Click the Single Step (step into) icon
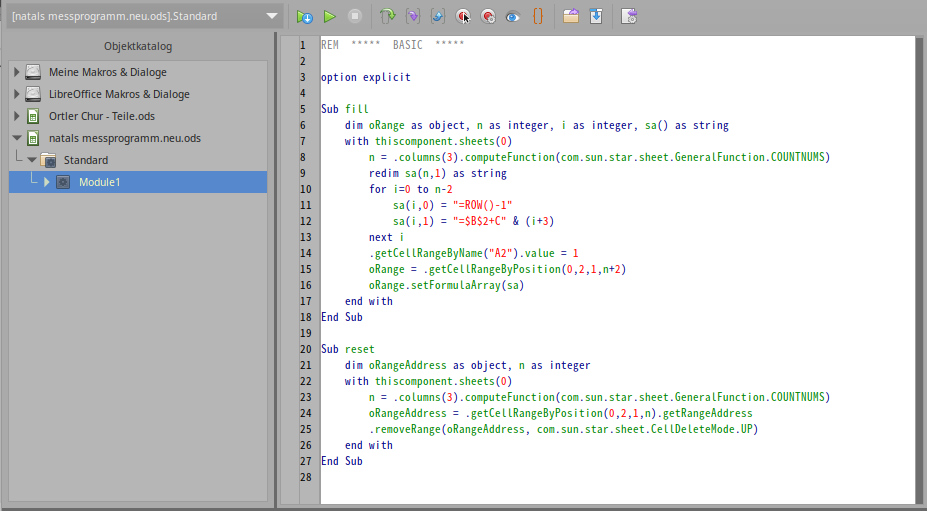Screen dimensions: 927x511 click(x=413, y=17)
